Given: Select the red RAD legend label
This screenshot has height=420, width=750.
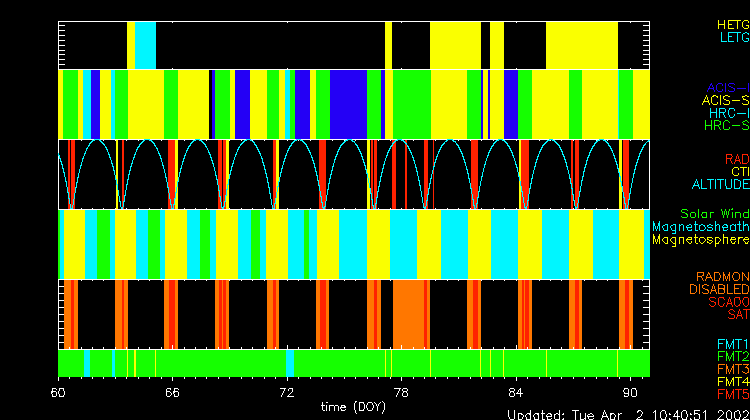Looking at the screenshot, I should point(736,159).
